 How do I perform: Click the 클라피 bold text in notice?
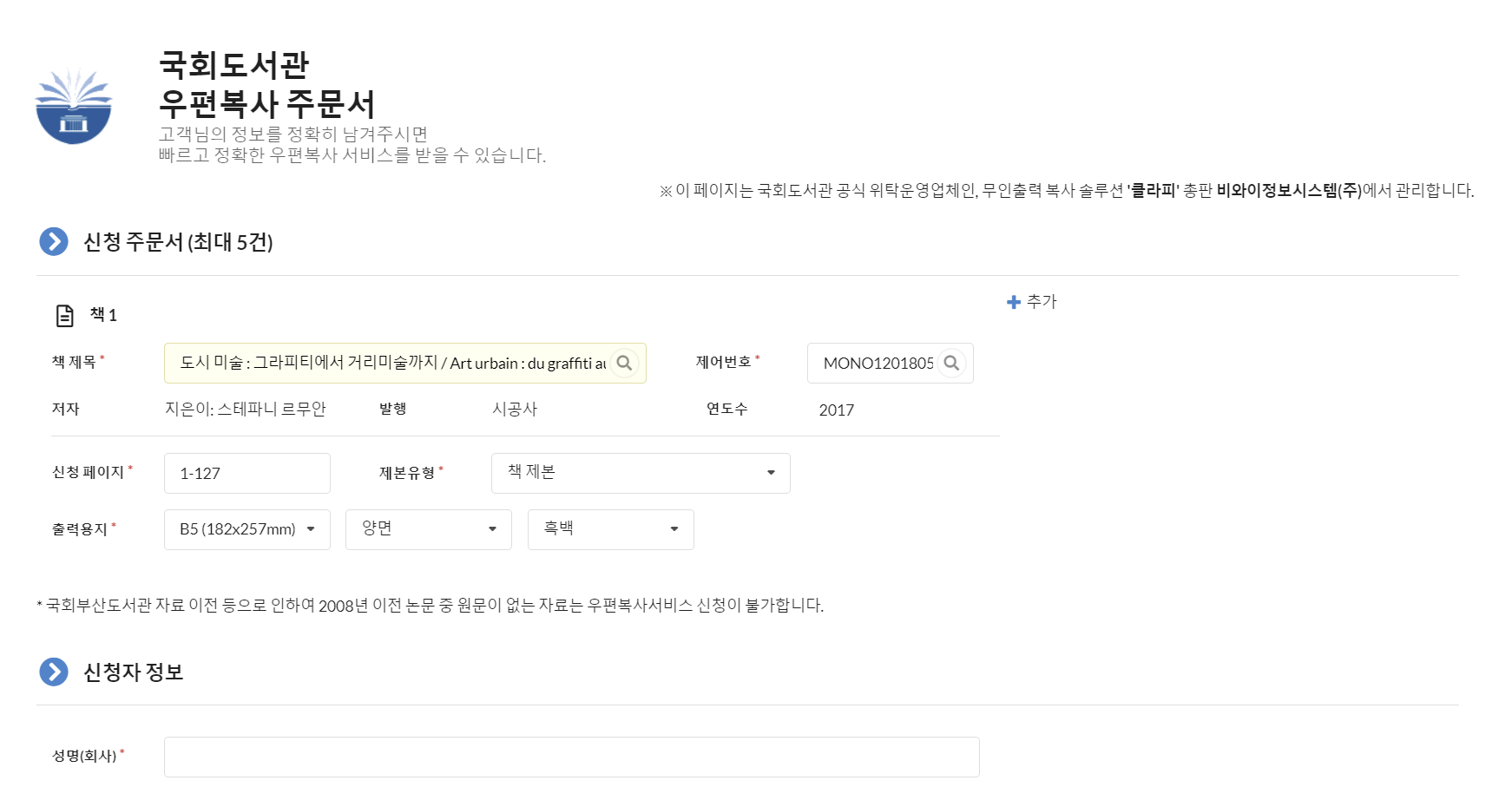click(1153, 190)
